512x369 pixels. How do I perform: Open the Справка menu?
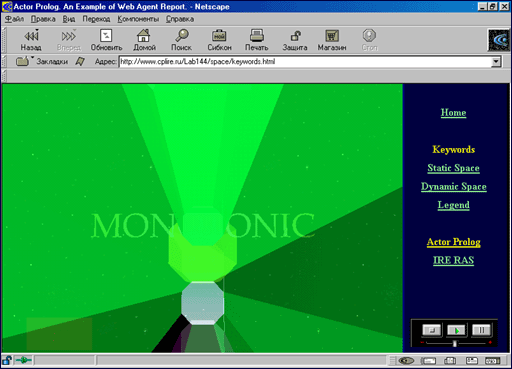click(180, 19)
